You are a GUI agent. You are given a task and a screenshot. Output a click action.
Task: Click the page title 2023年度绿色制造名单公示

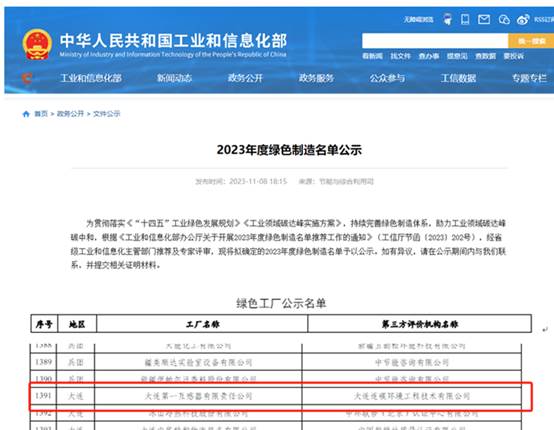point(289,150)
